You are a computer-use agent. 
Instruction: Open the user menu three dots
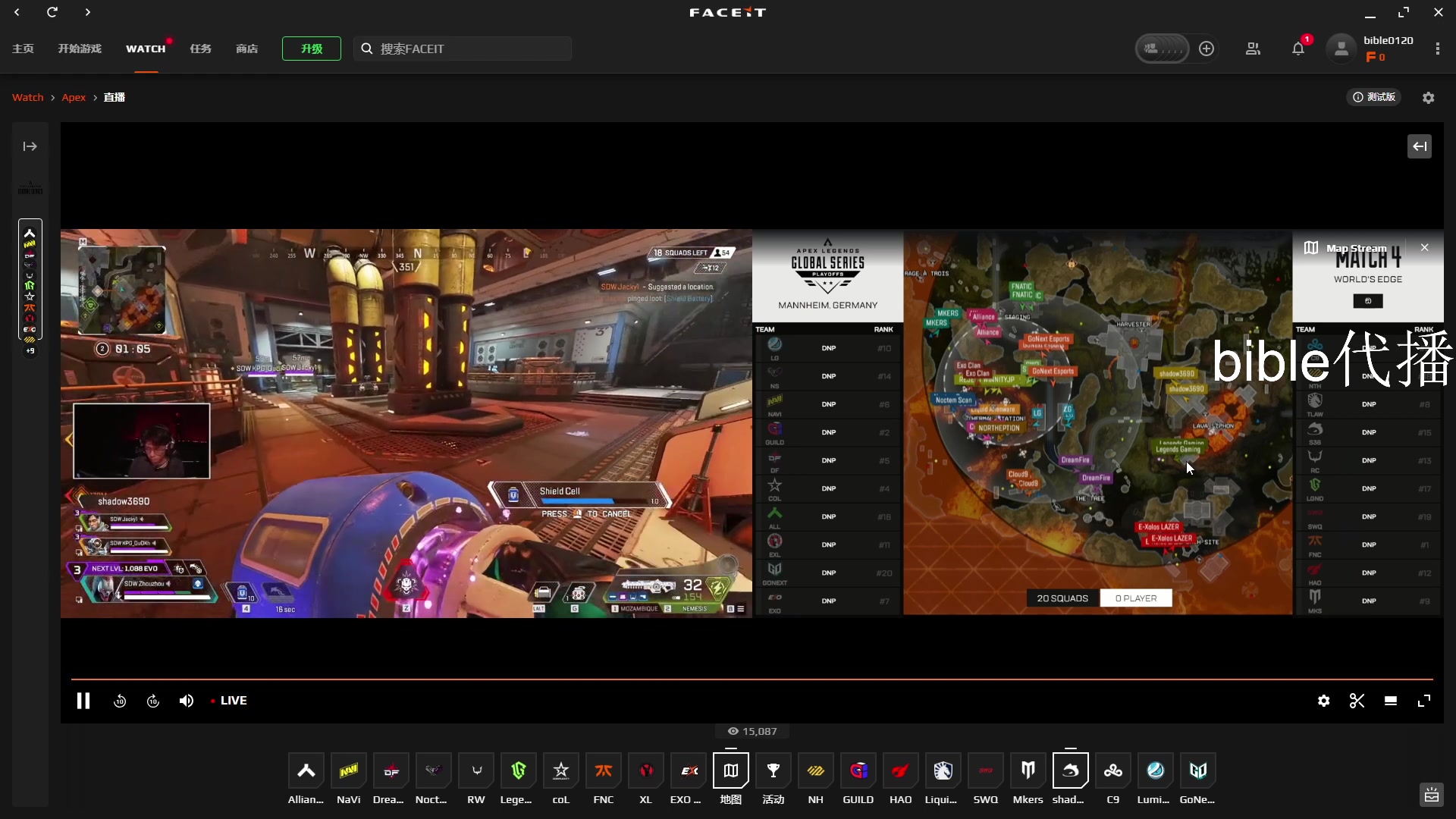(x=1438, y=49)
